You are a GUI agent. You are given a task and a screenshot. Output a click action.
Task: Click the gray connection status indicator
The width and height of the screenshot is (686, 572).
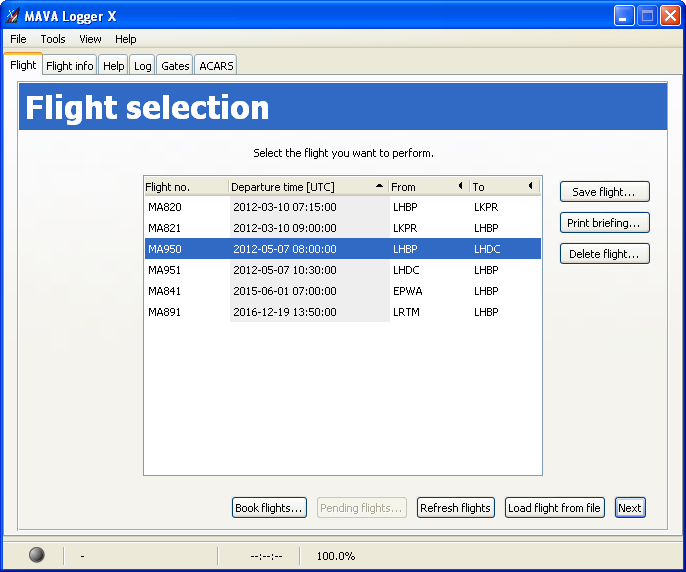(37, 554)
